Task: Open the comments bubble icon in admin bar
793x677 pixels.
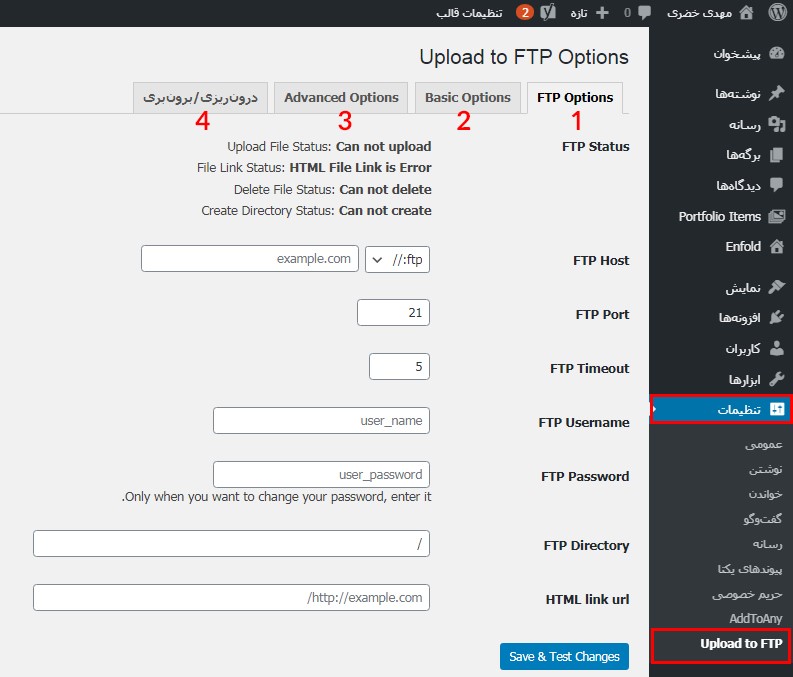Action: [644, 13]
